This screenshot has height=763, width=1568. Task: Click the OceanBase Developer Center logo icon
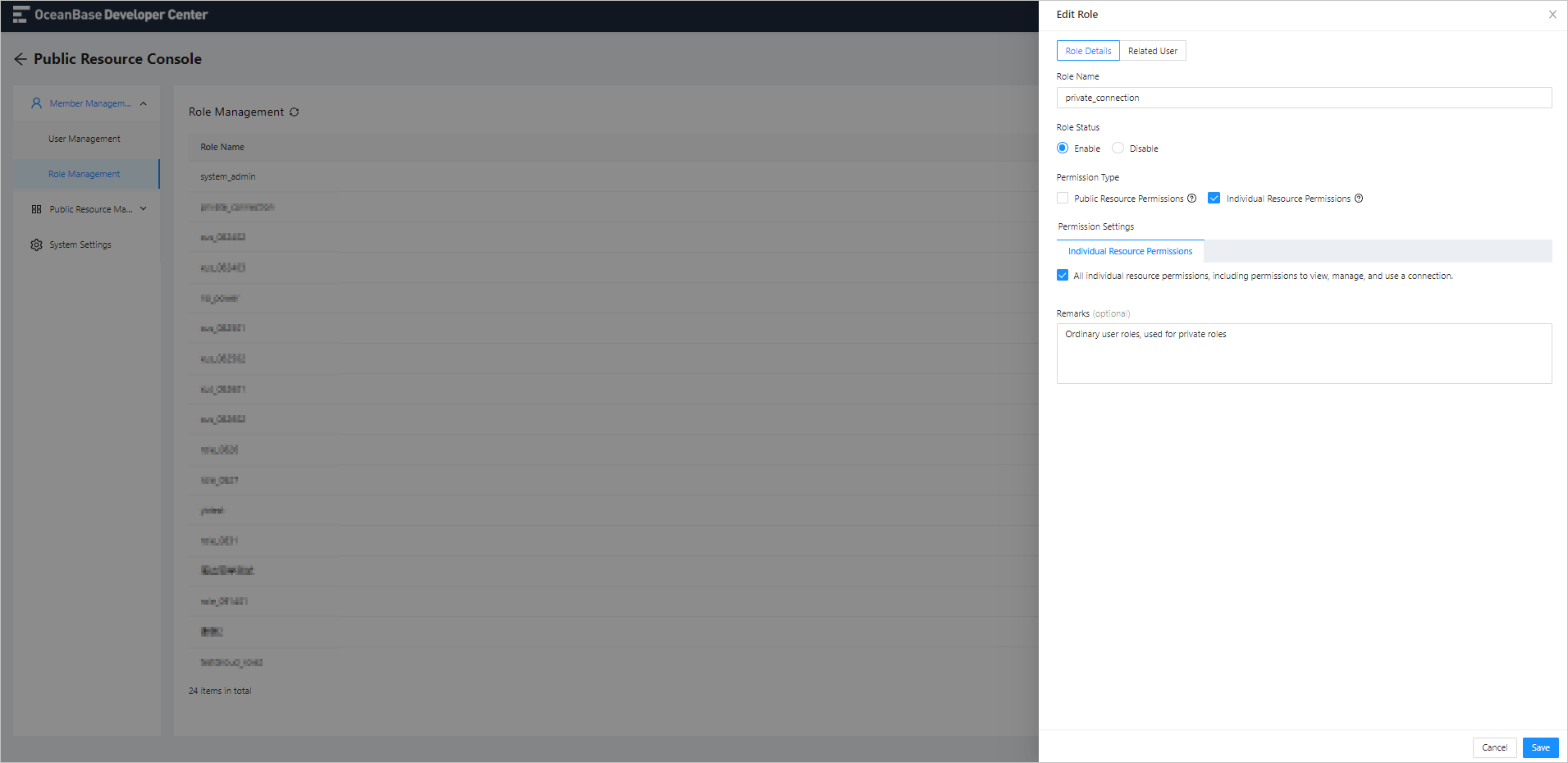[x=21, y=15]
